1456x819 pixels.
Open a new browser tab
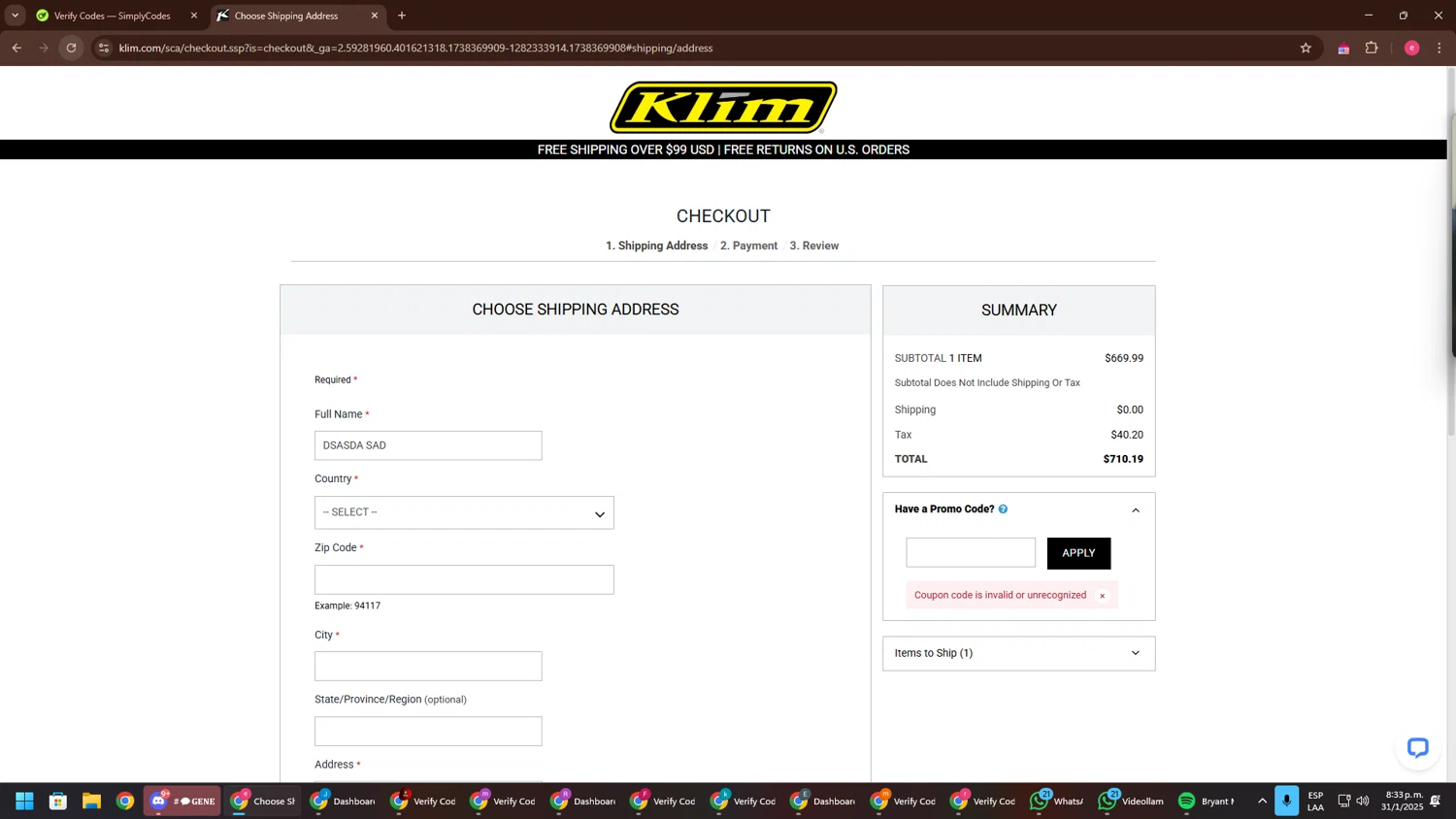click(x=402, y=16)
